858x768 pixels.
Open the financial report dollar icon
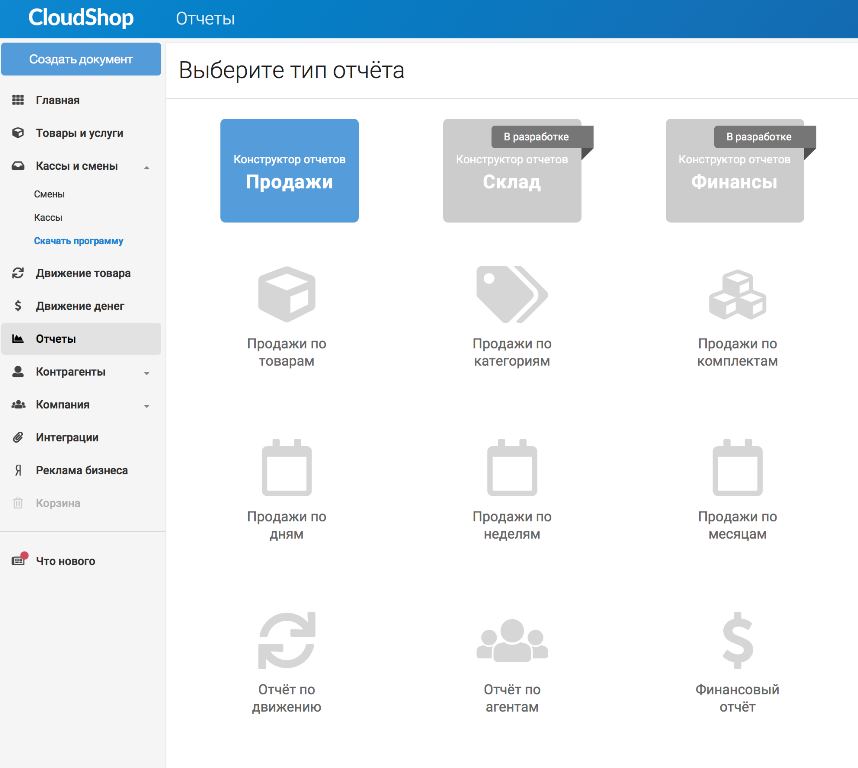tap(737, 640)
